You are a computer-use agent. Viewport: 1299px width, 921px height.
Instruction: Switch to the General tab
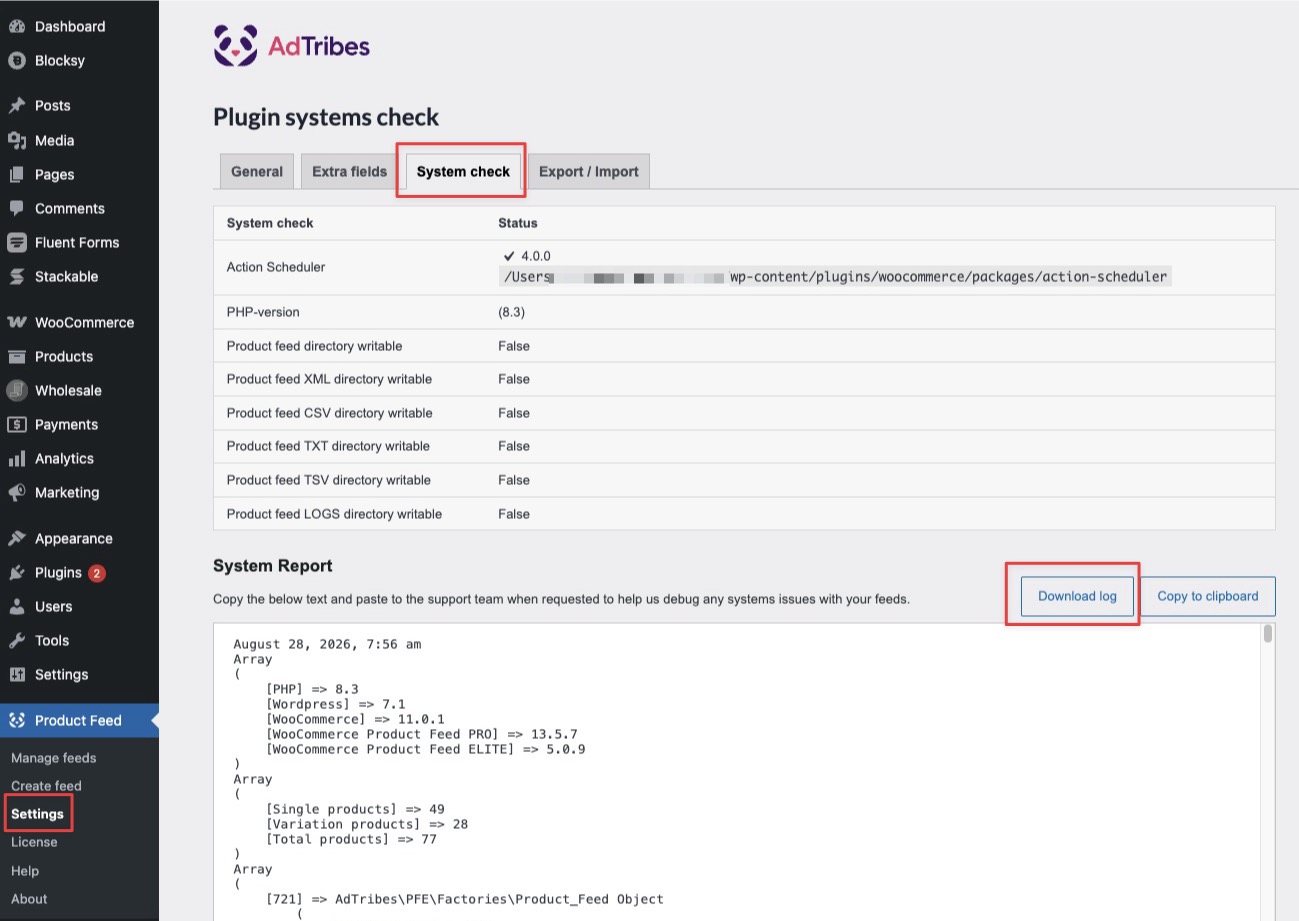(x=257, y=171)
